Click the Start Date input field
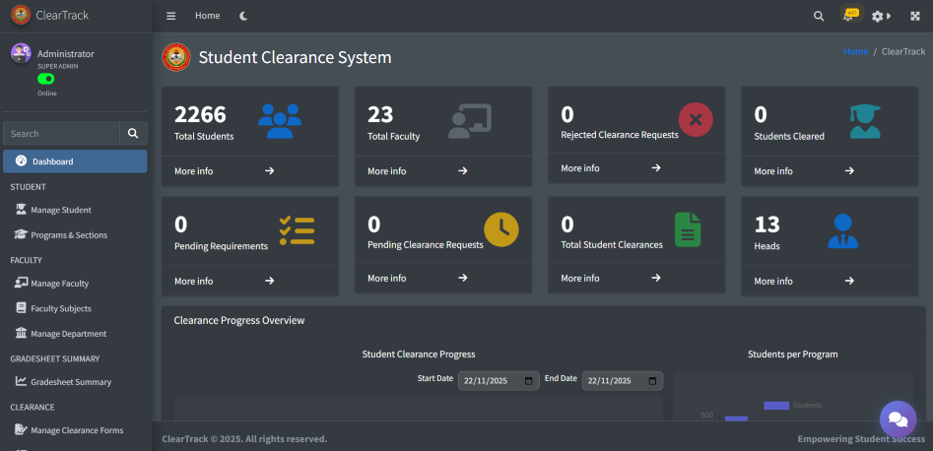Viewport: 933px width, 451px height. point(499,381)
